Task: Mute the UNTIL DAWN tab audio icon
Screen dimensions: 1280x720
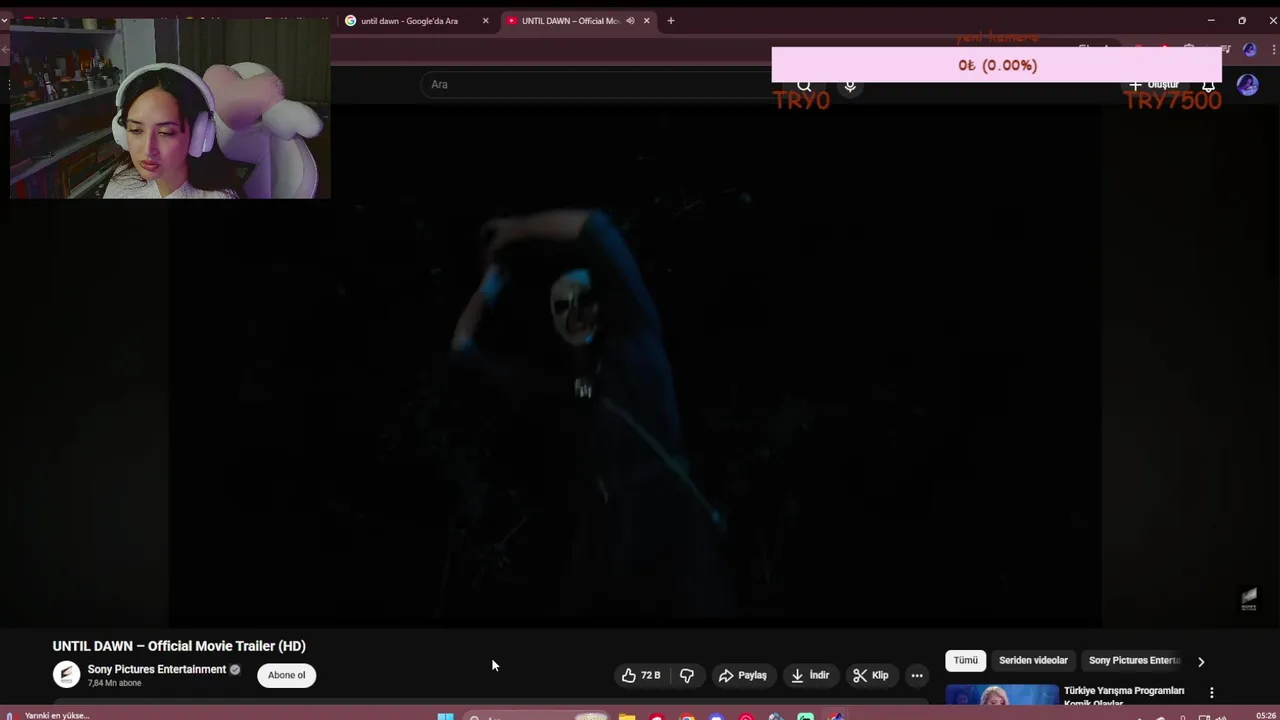Action: click(630, 20)
